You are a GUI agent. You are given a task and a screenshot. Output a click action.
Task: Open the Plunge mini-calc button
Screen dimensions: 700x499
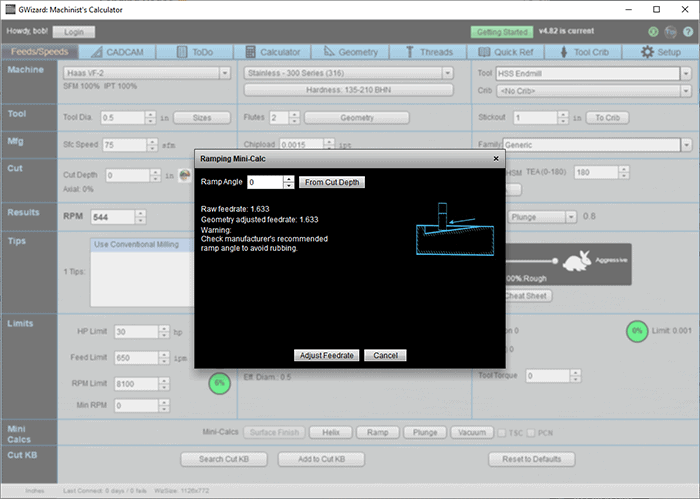click(425, 432)
